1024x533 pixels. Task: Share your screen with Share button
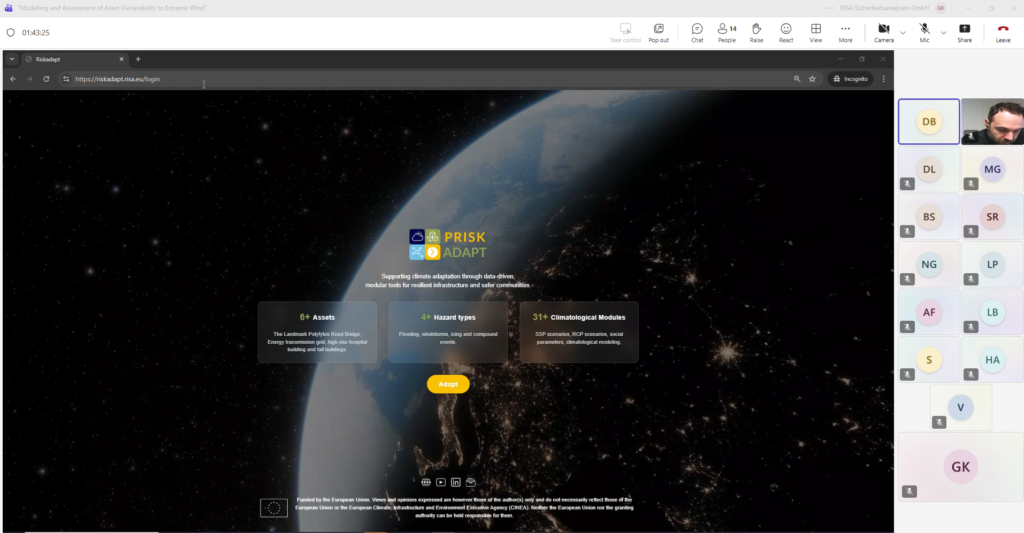(x=964, y=32)
